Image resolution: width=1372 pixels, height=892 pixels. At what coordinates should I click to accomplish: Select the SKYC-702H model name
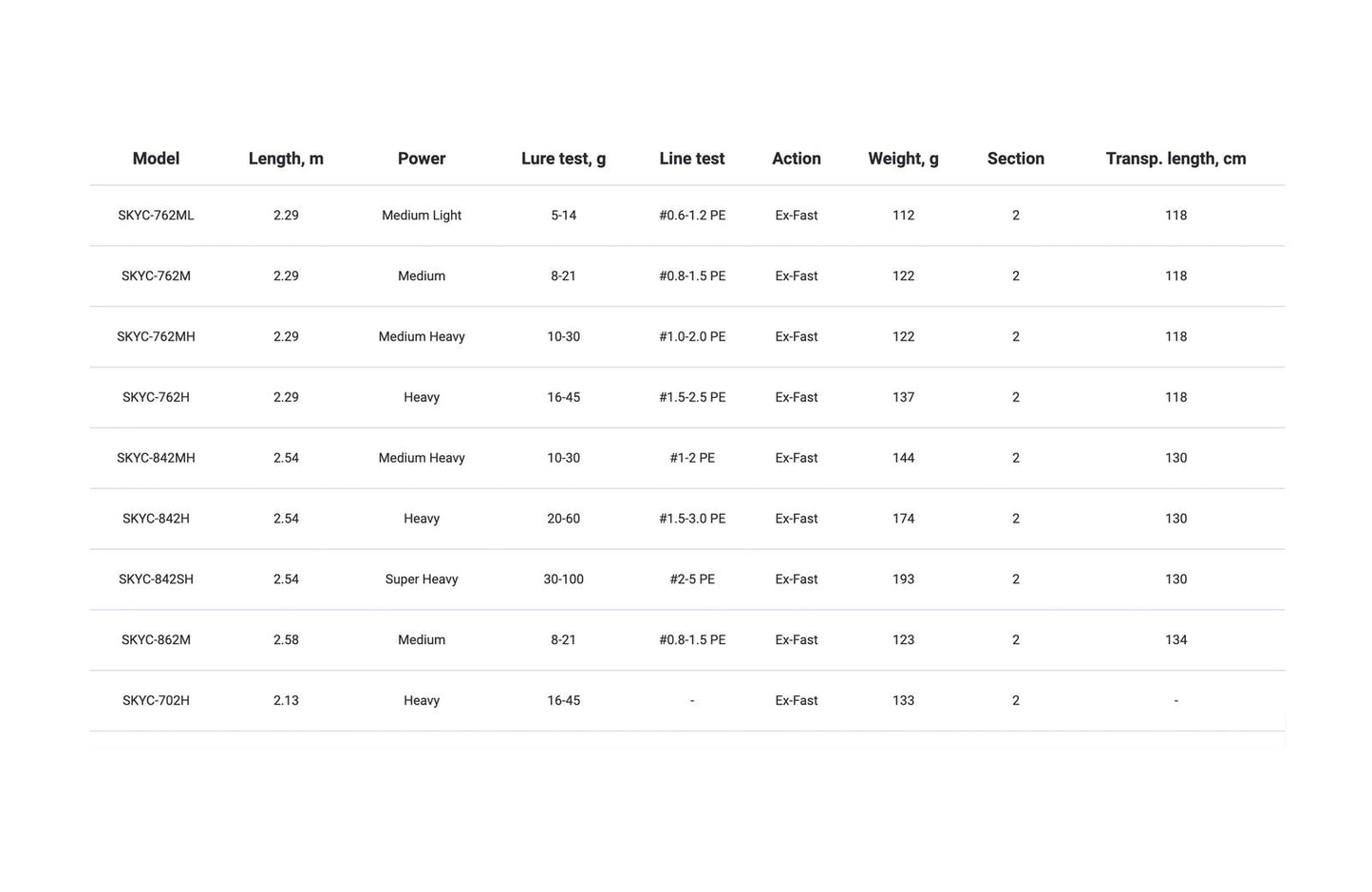tap(156, 701)
